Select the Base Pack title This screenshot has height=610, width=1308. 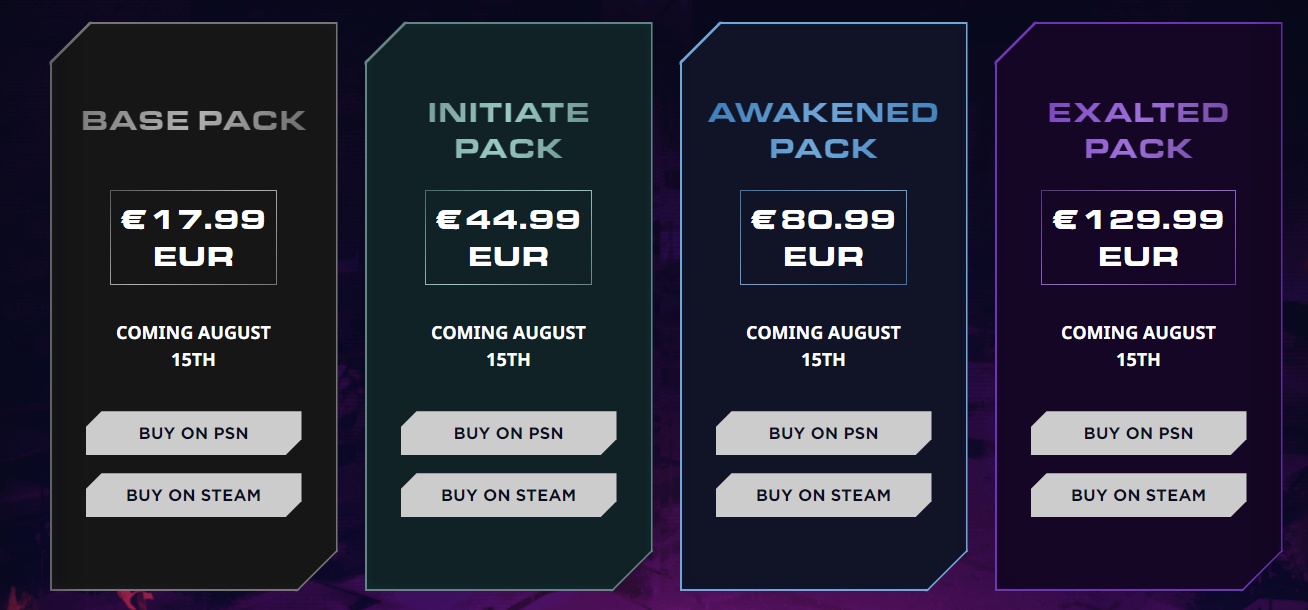tap(193, 121)
